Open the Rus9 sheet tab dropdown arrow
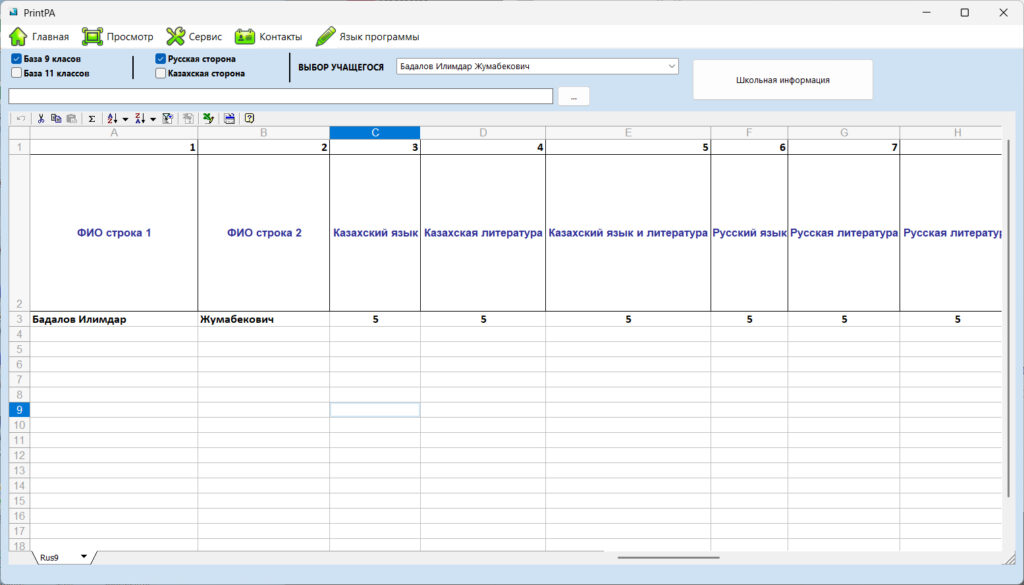This screenshot has height=585, width=1024. pos(84,557)
